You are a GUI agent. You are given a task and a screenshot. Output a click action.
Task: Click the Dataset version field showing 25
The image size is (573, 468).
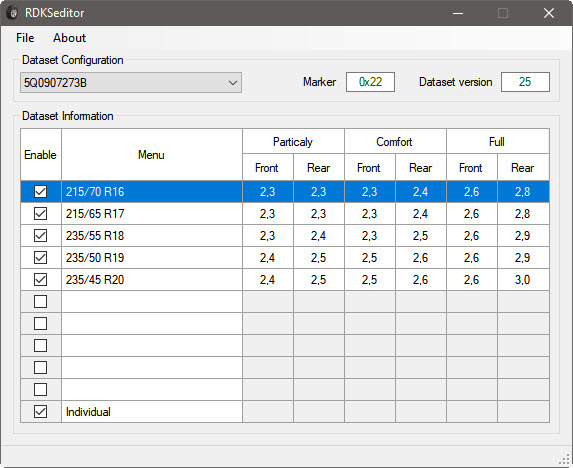click(x=525, y=82)
